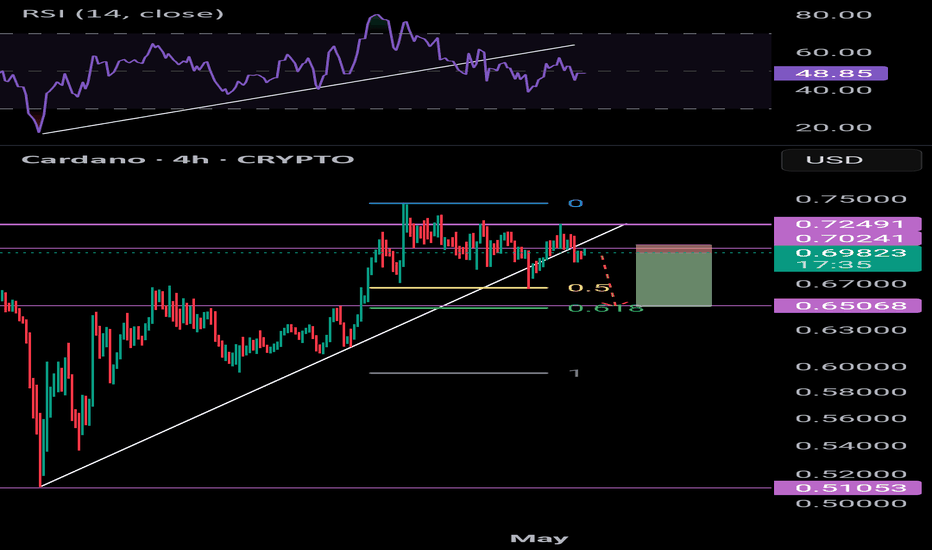The width and height of the screenshot is (932, 550).
Task: Click the Cardano · 4h · CRYPTO title
Action: point(187,159)
